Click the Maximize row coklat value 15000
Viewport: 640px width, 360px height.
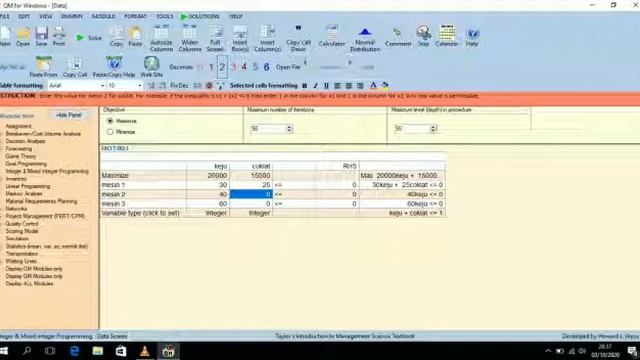tap(251, 176)
